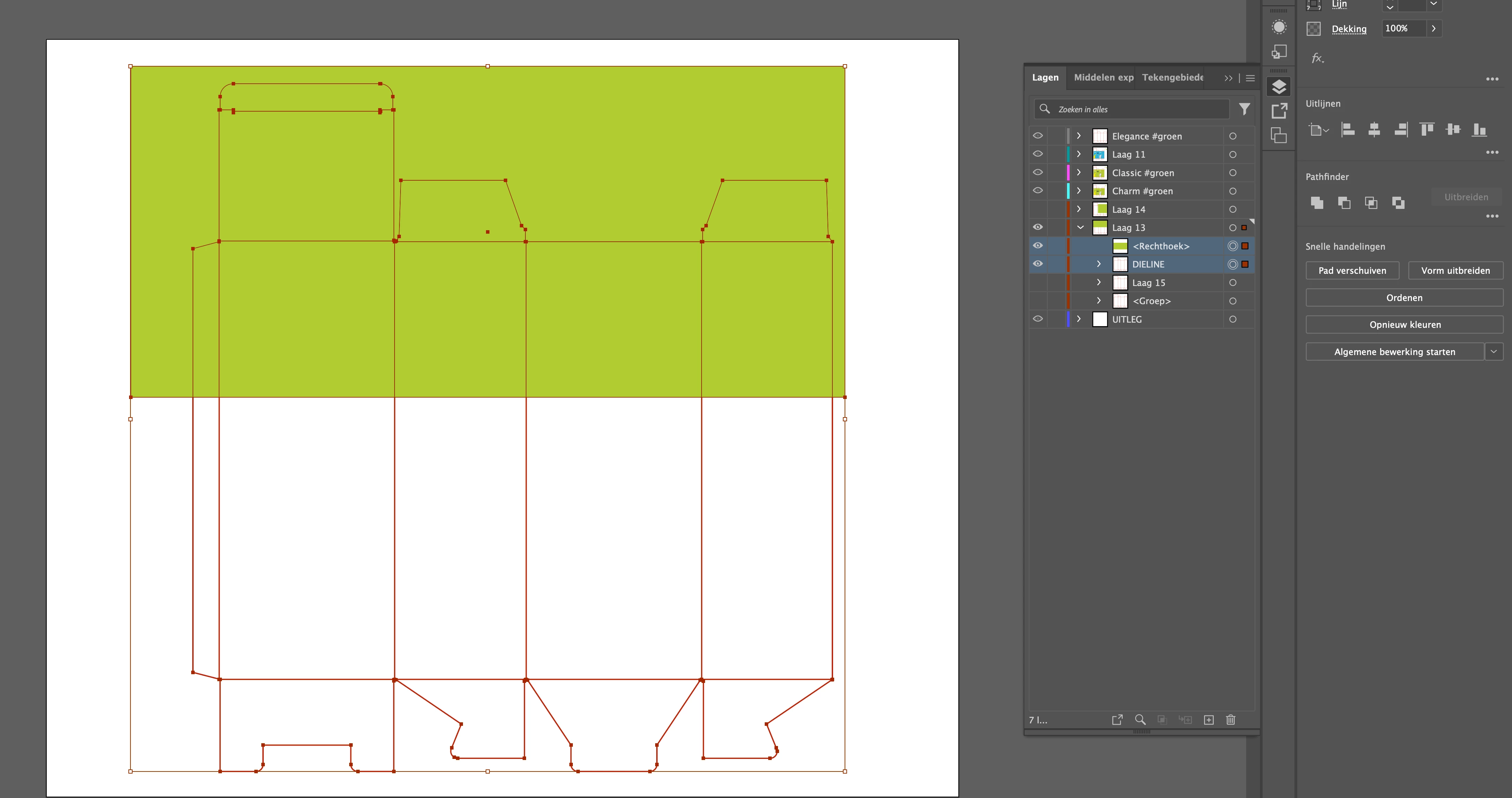Click horizontal align left icon
1512x798 pixels.
coord(1348,130)
